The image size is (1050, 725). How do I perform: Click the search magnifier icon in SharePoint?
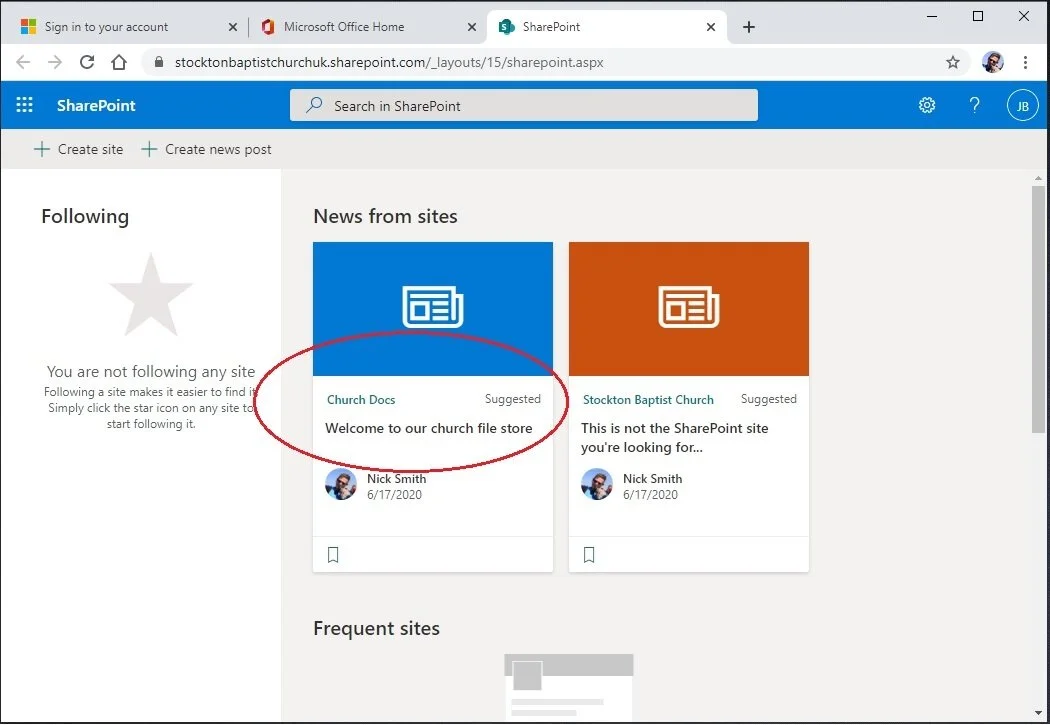pyautogui.click(x=314, y=105)
